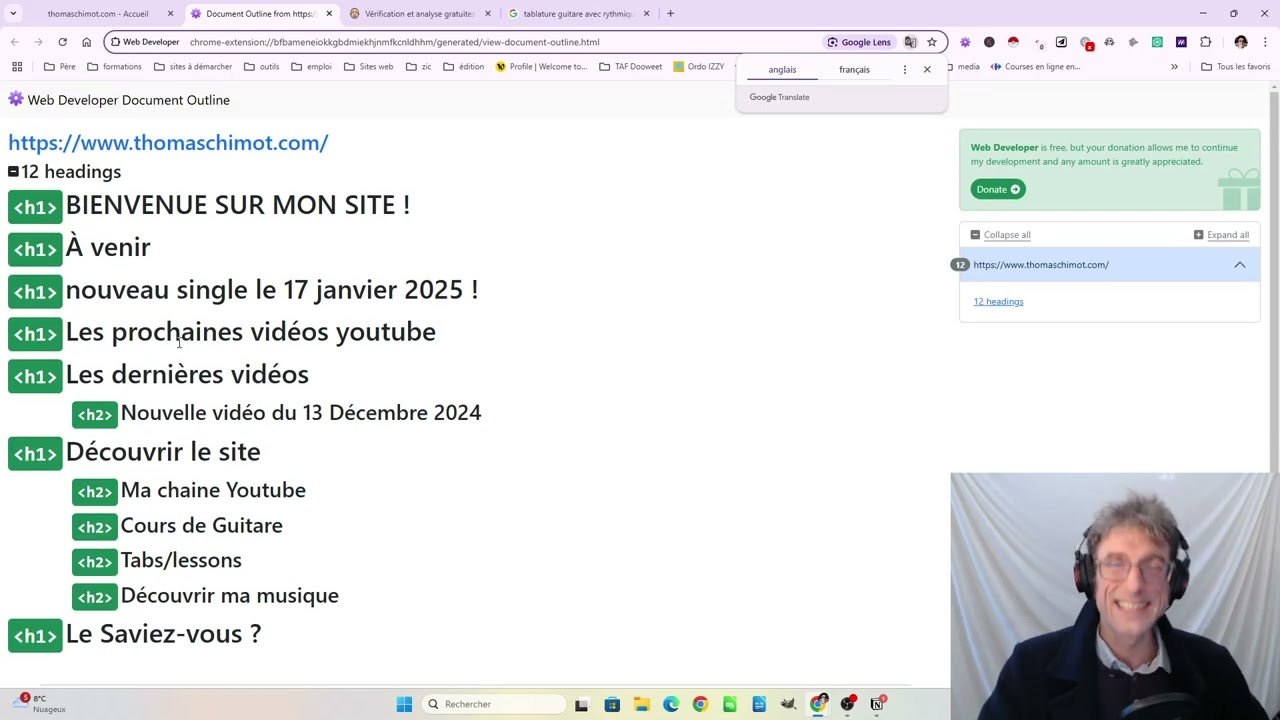Click the green square extension icon
1280x720 pixels.
1157,42
